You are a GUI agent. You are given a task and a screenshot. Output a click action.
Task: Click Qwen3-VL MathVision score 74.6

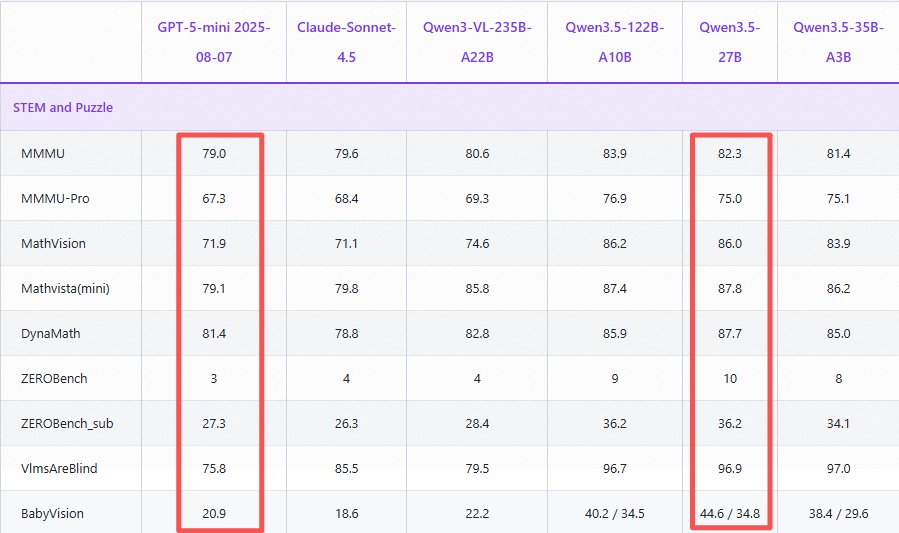477,244
